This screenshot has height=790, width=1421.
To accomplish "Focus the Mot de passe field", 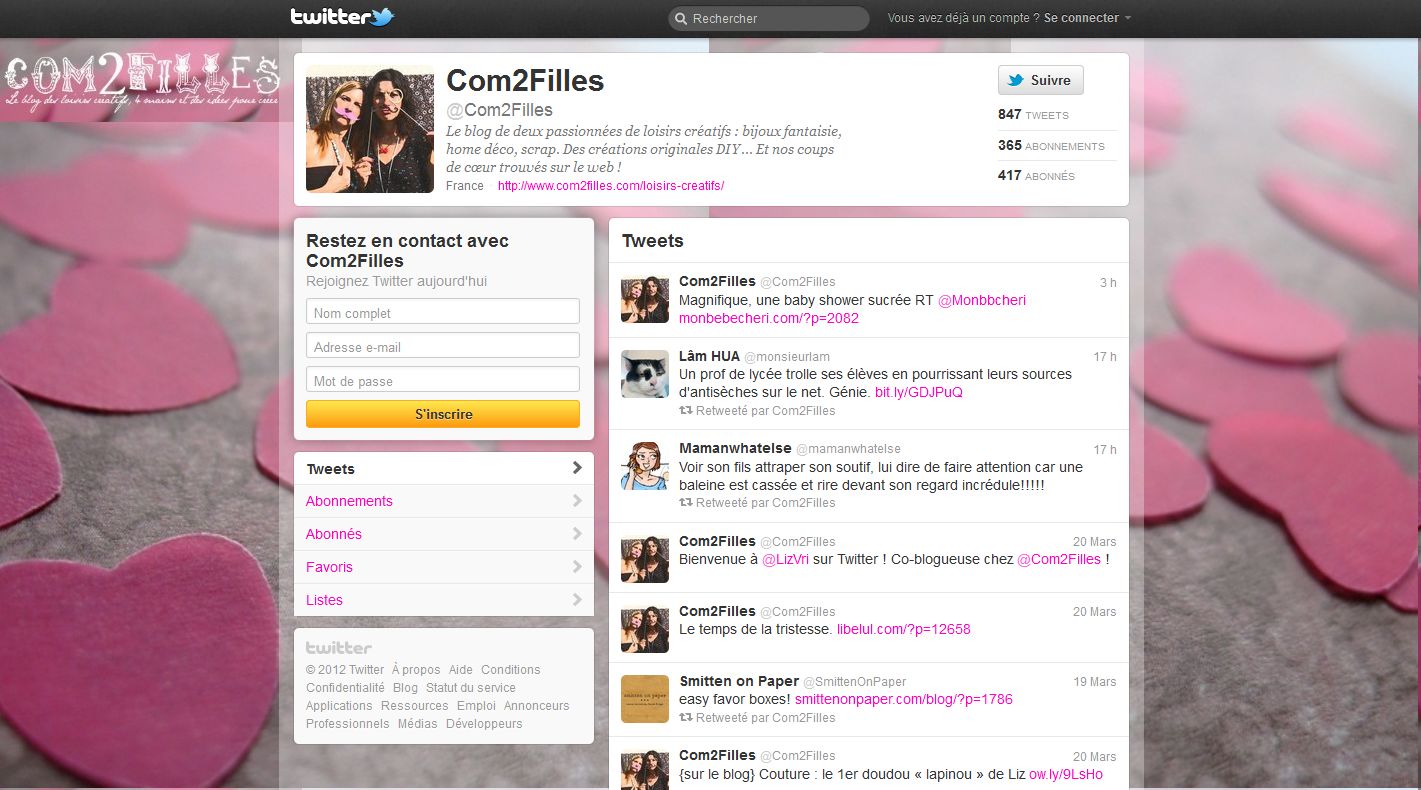I will (443, 380).
